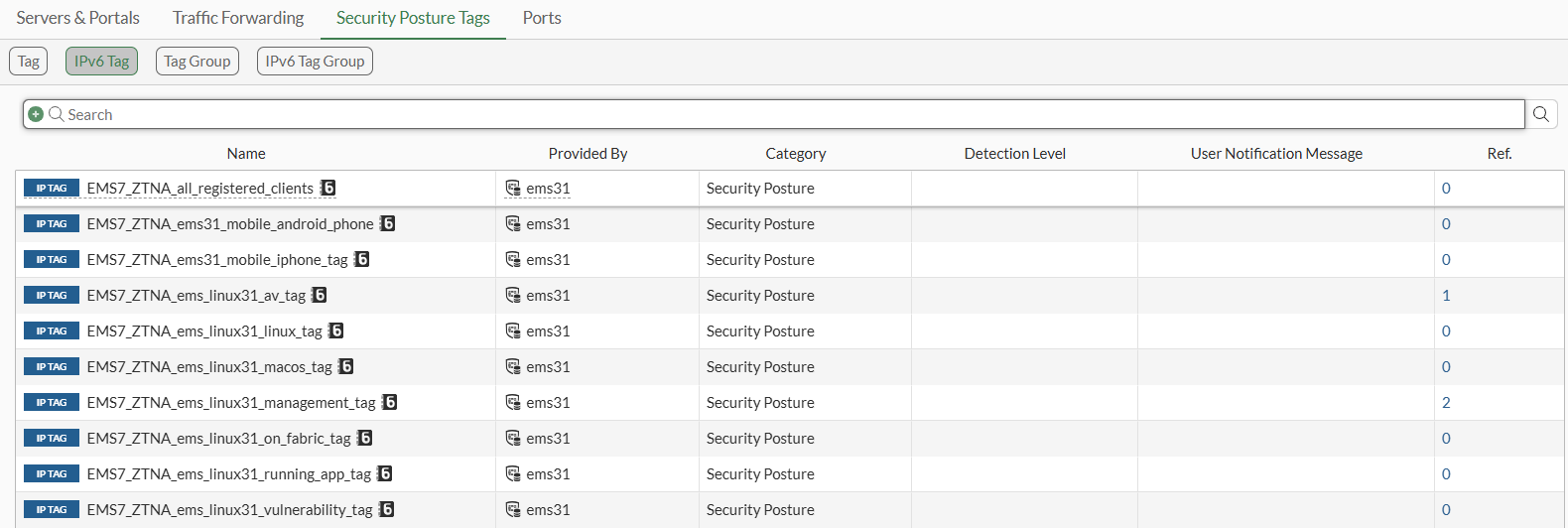Screen dimensions: 1568x528
Task: Click IPv6 badge beside running_app_tag
Action: point(385,473)
